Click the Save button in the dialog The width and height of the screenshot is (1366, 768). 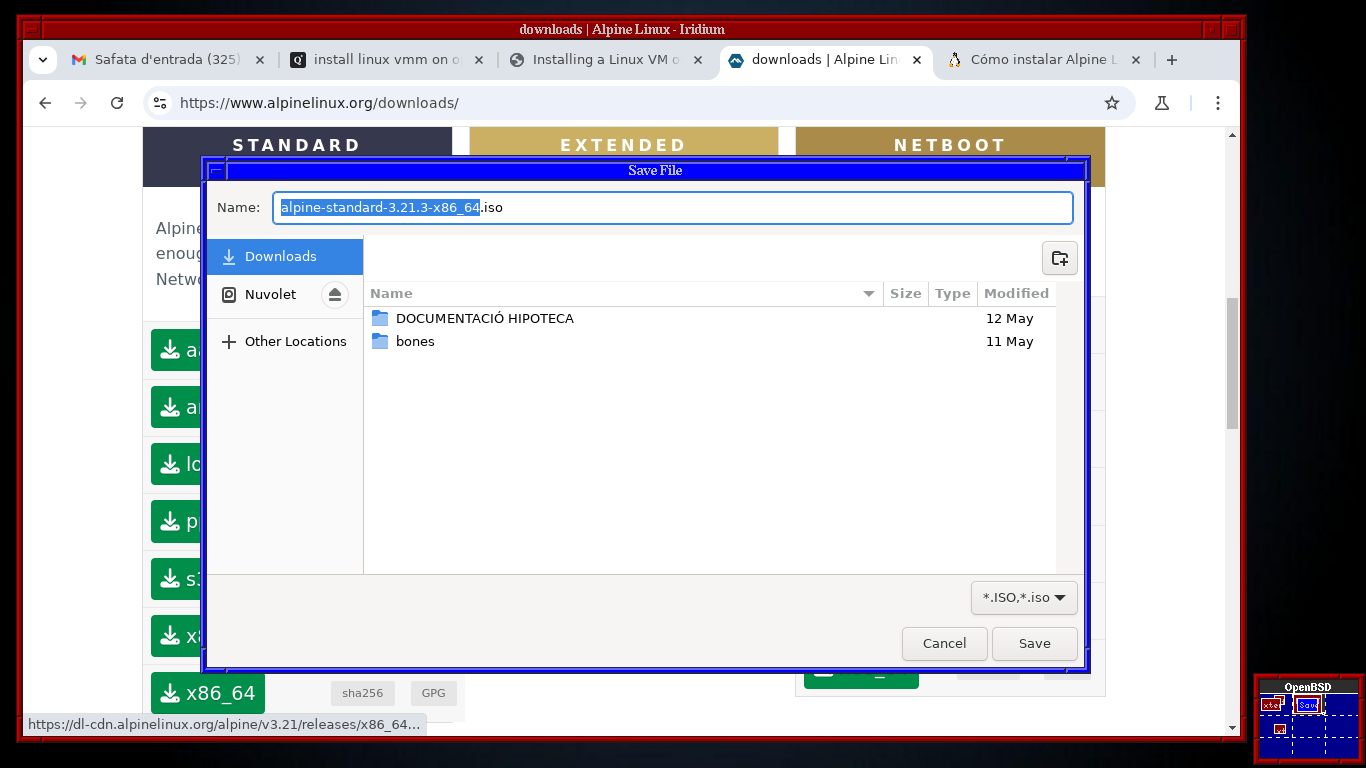click(x=1034, y=643)
